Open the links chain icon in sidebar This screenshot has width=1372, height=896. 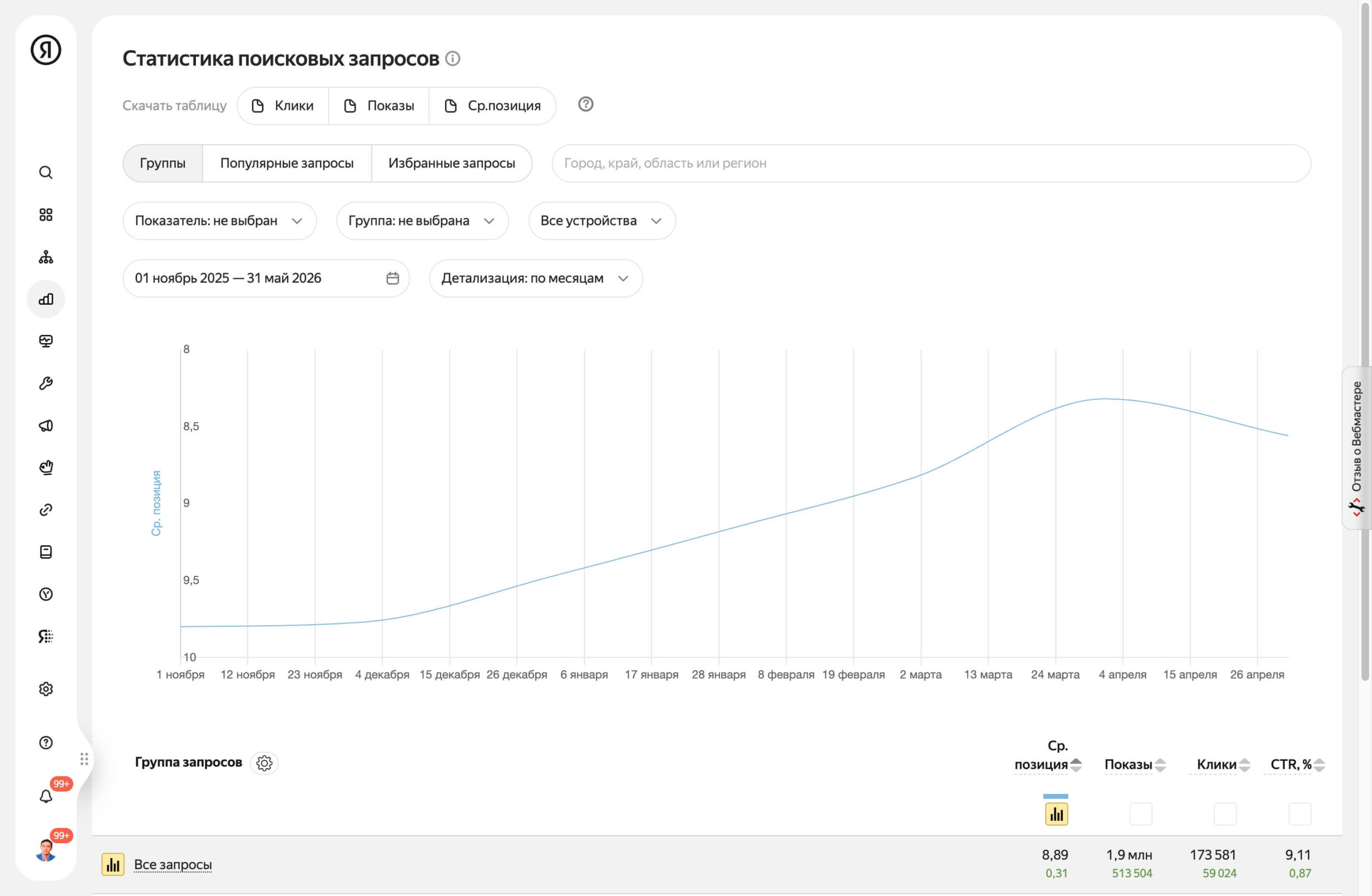point(46,509)
